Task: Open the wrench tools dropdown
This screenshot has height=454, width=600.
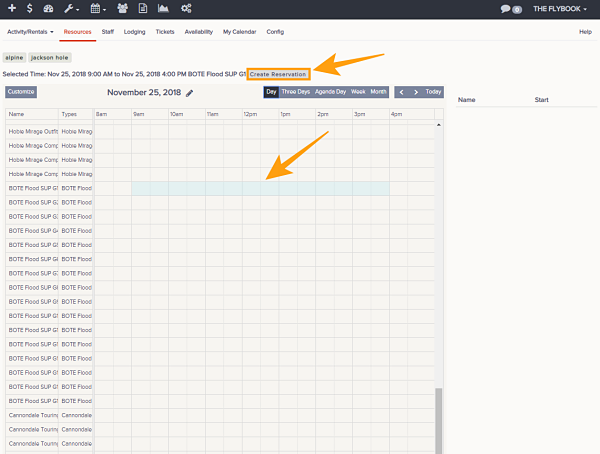Action: (71, 8)
